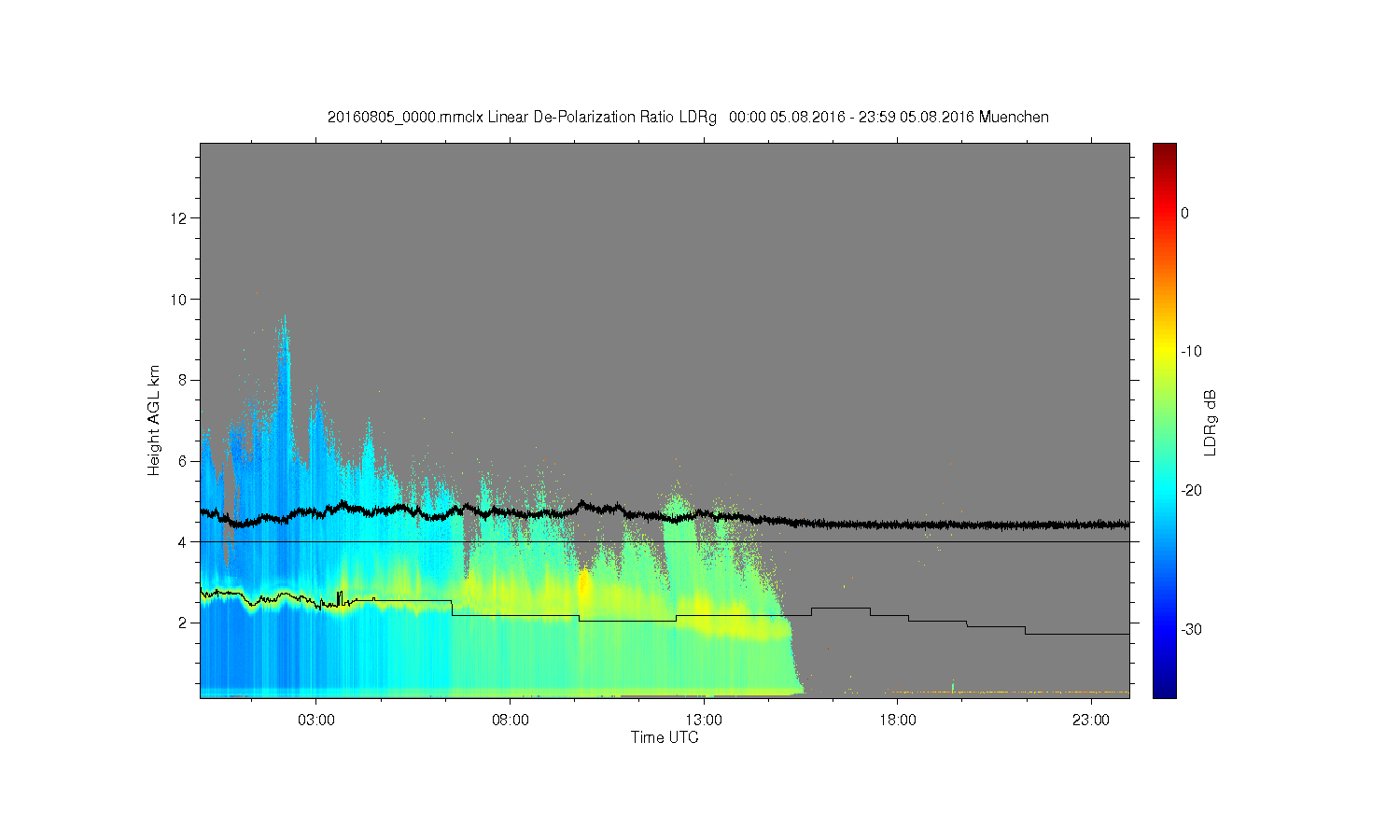Select the 13:00 time tick label
Screen dimensions: 1400x840
[703, 721]
